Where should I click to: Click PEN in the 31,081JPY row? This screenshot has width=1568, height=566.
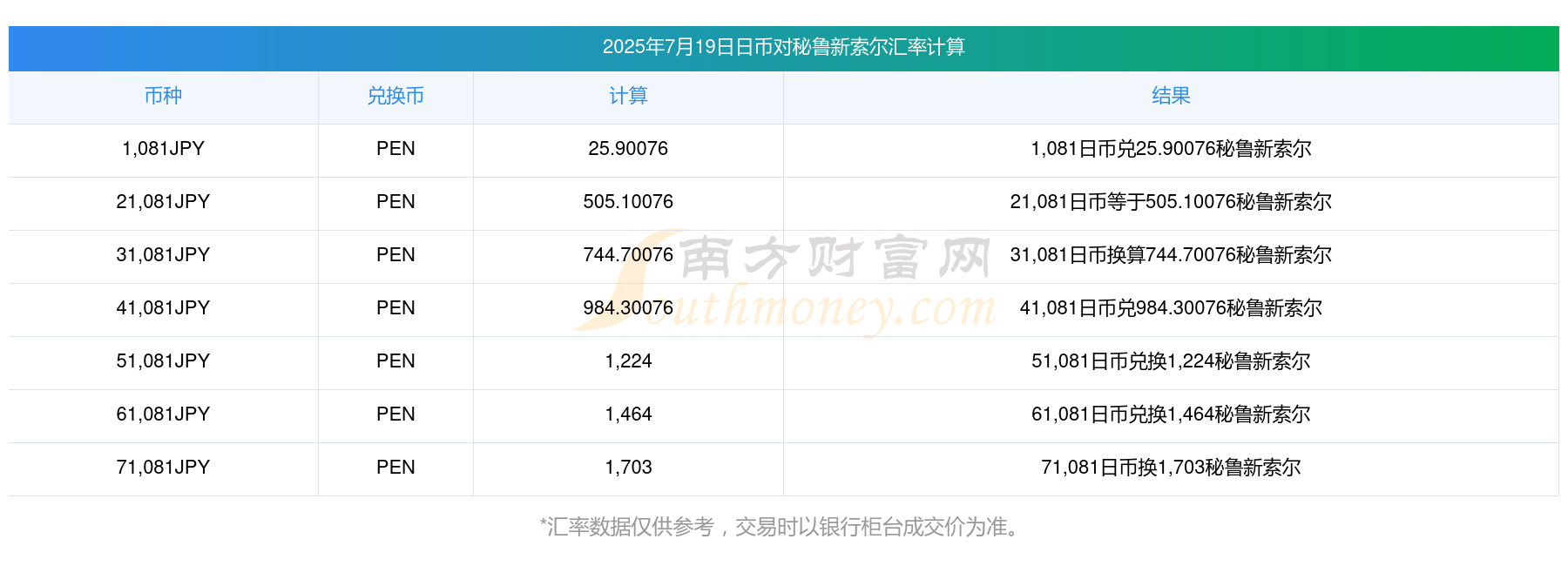pos(395,255)
